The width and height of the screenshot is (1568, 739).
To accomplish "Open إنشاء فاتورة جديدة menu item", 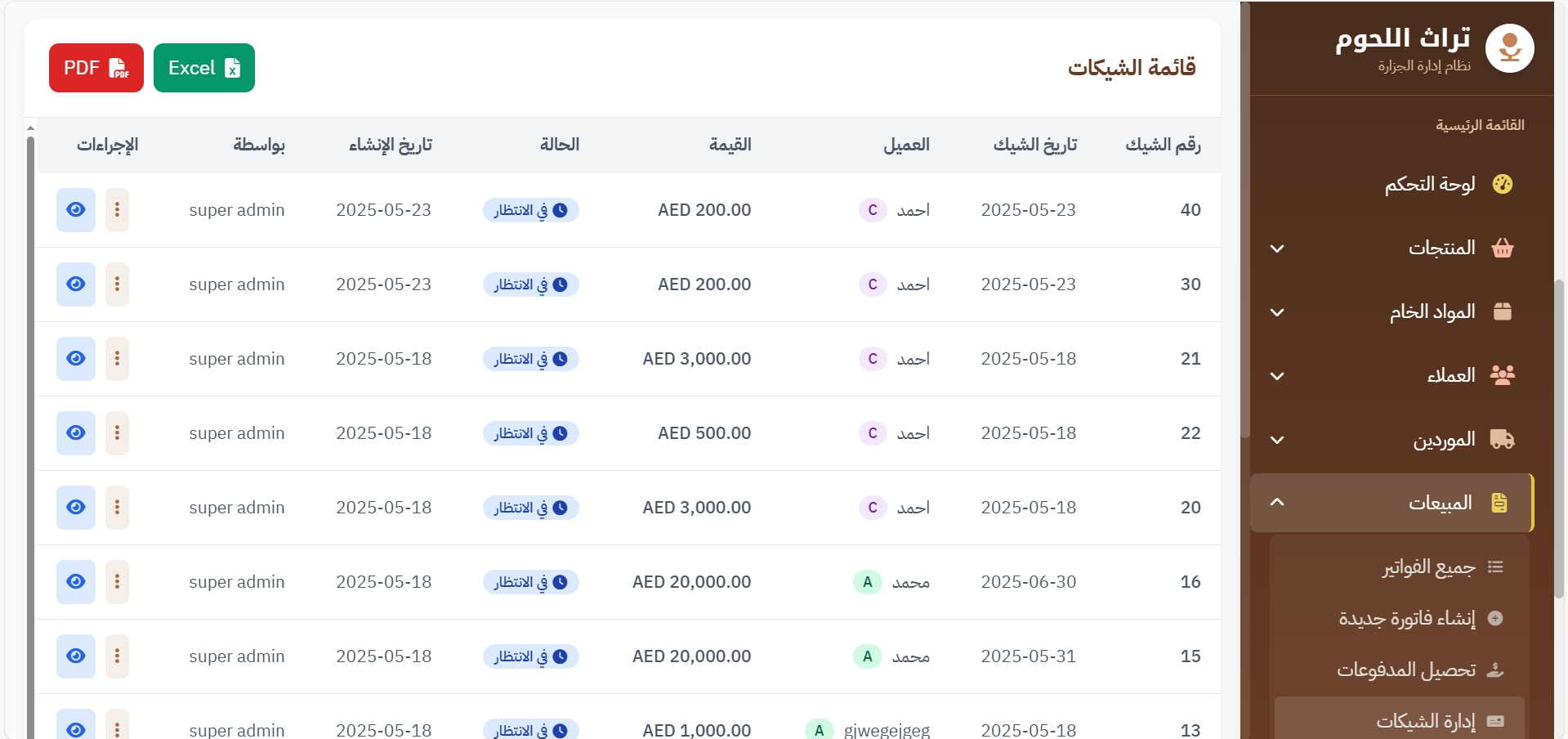I will [1406, 618].
